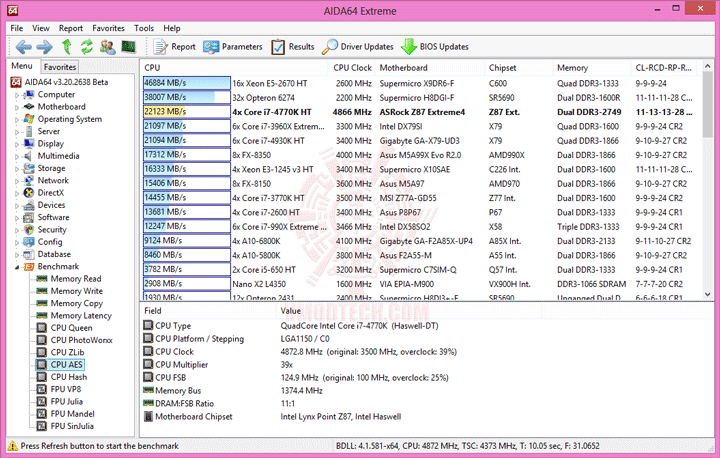Click the warning icon in status bar
Screen dimensions: 720x458
click(12, 446)
